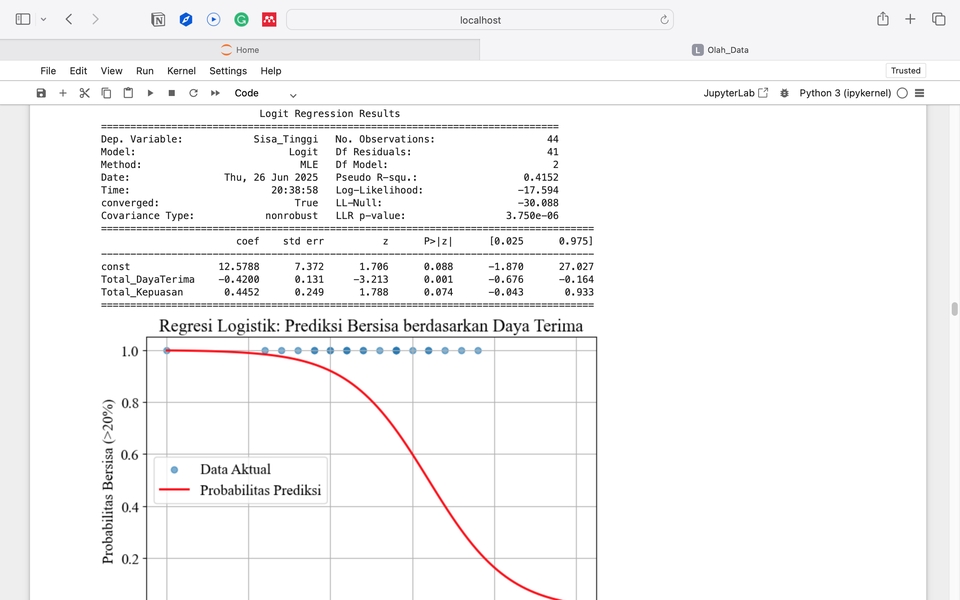Save the notebook with the floppy disk icon
This screenshot has height=600, width=960.
[41, 93]
